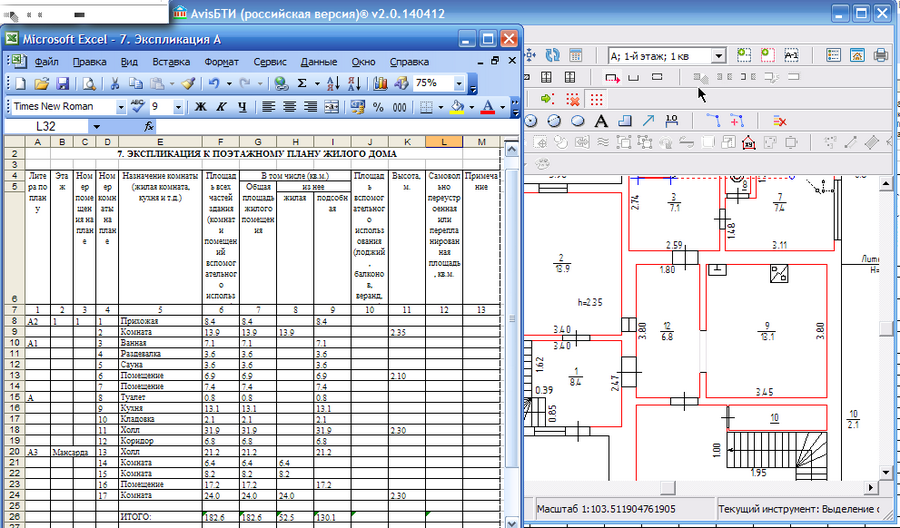Screen dimensions: 900x528
Task: Click the Format Painter brush icon
Action: [189, 84]
